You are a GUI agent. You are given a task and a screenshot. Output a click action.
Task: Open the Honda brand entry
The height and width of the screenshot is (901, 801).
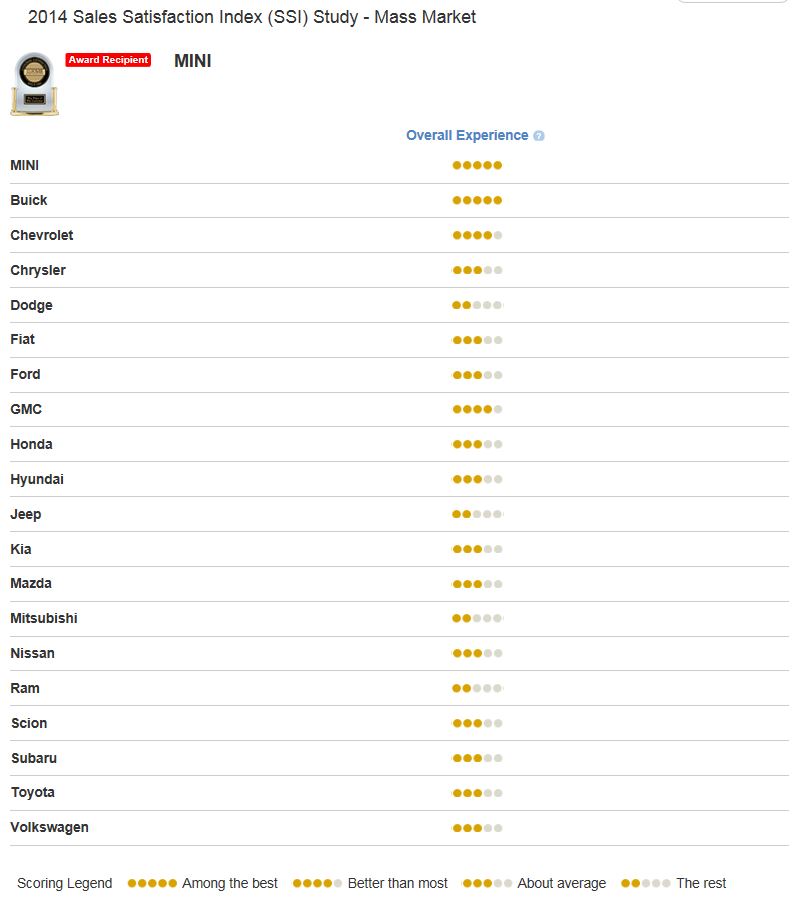[32, 444]
